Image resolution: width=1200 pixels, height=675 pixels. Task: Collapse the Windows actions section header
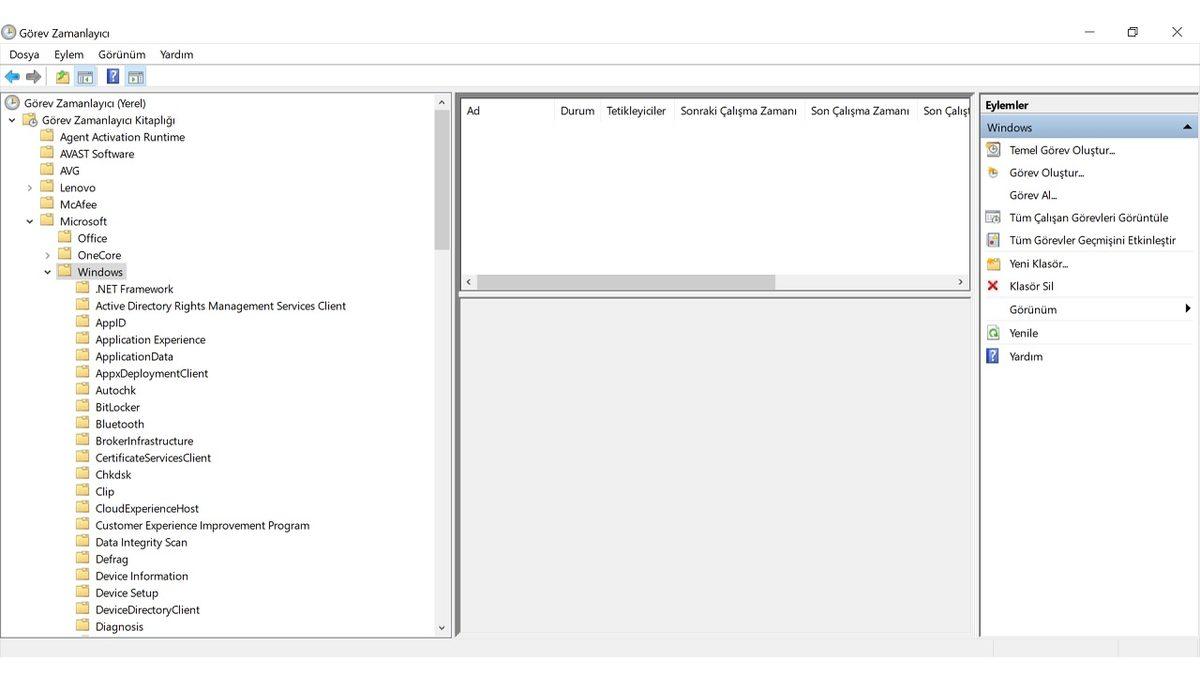[x=1187, y=127]
